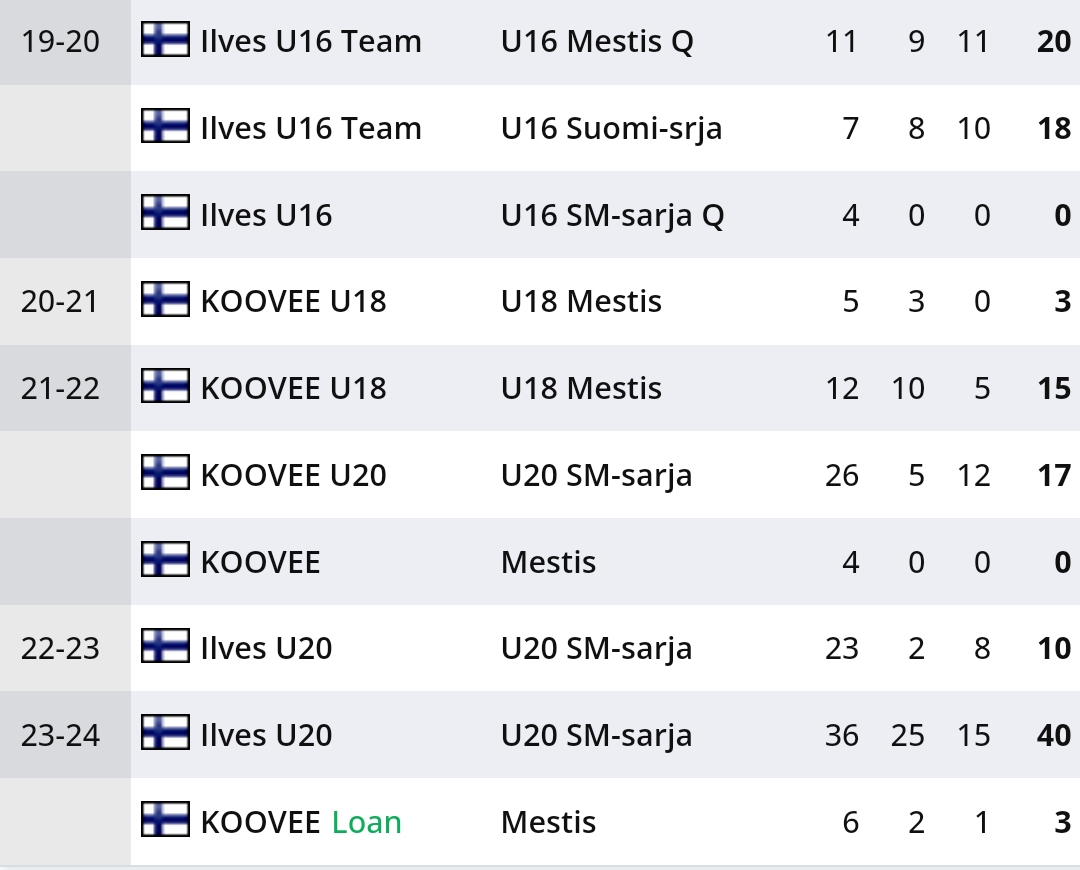Open the U16 Suomi-srja league link

click(611, 129)
